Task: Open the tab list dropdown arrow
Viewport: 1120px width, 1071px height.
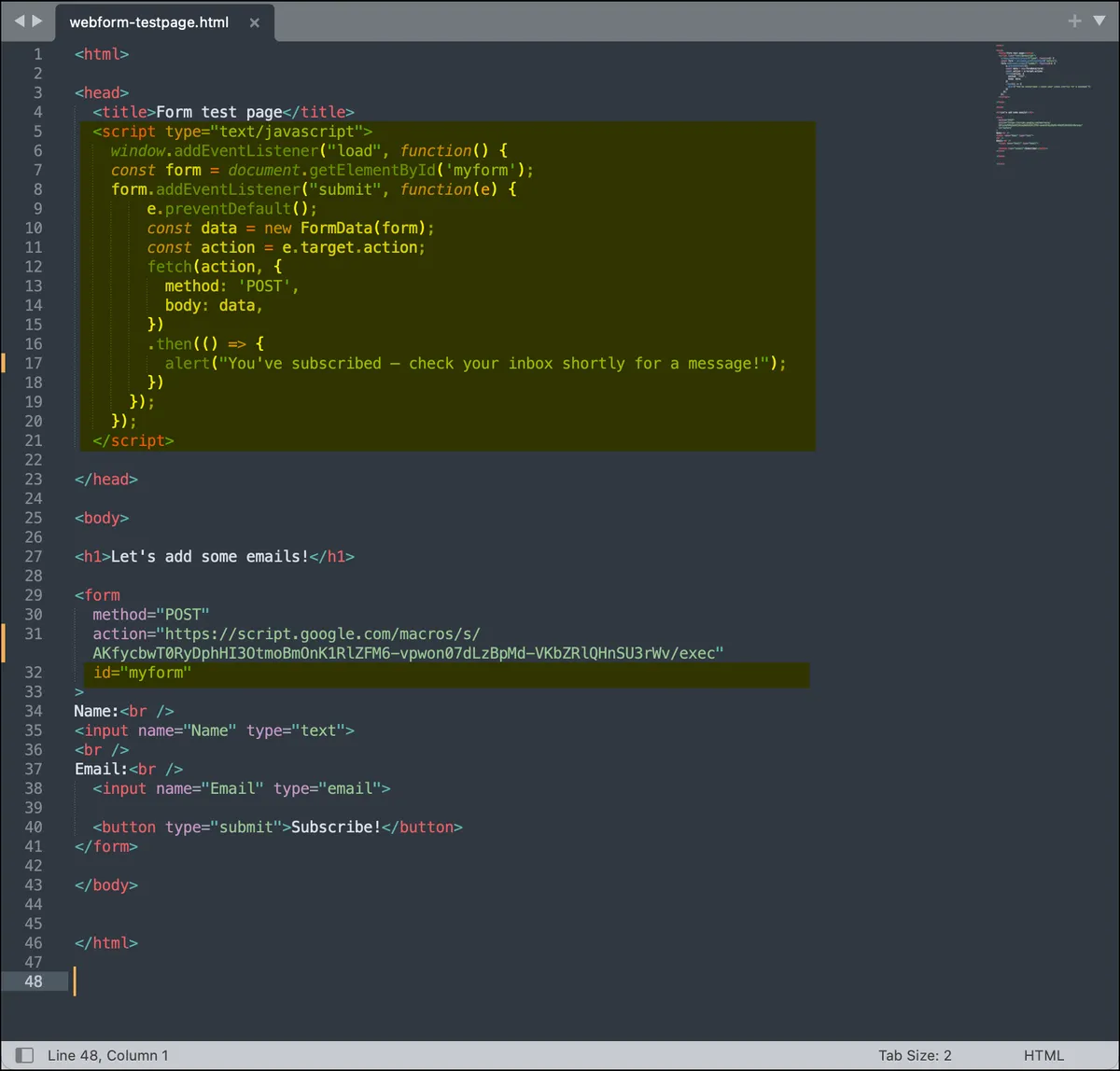Action: click(x=1099, y=21)
